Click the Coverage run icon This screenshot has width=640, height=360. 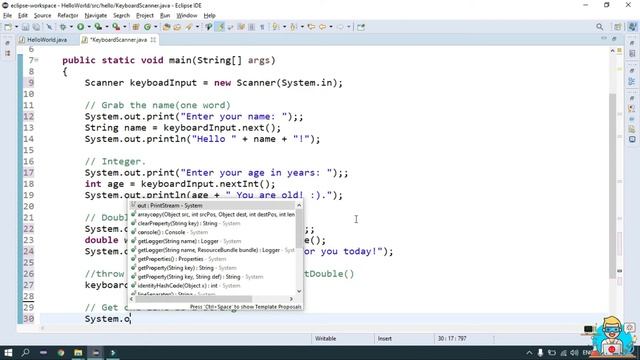click(98, 27)
